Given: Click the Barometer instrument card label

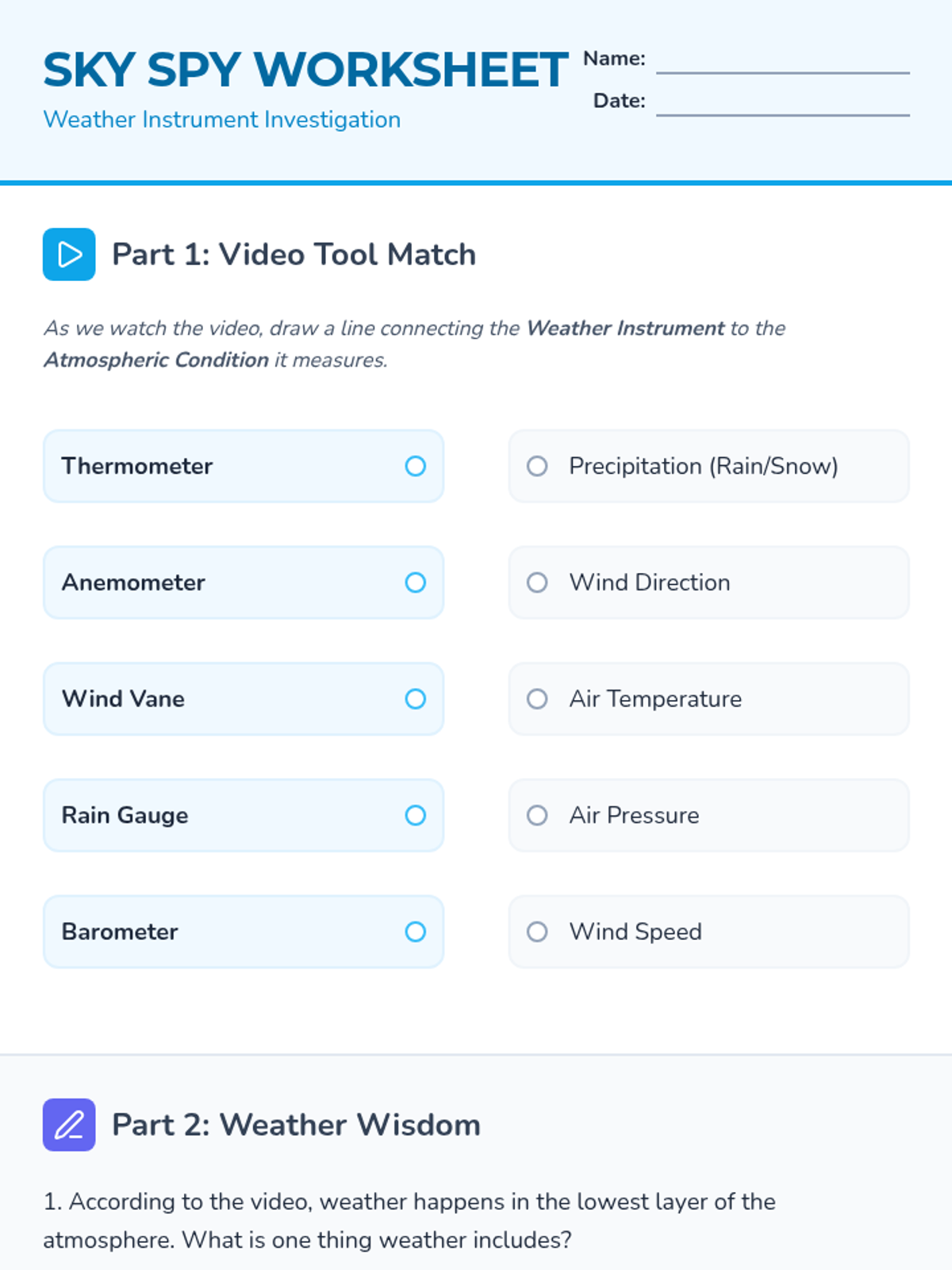Looking at the screenshot, I should point(120,932).
